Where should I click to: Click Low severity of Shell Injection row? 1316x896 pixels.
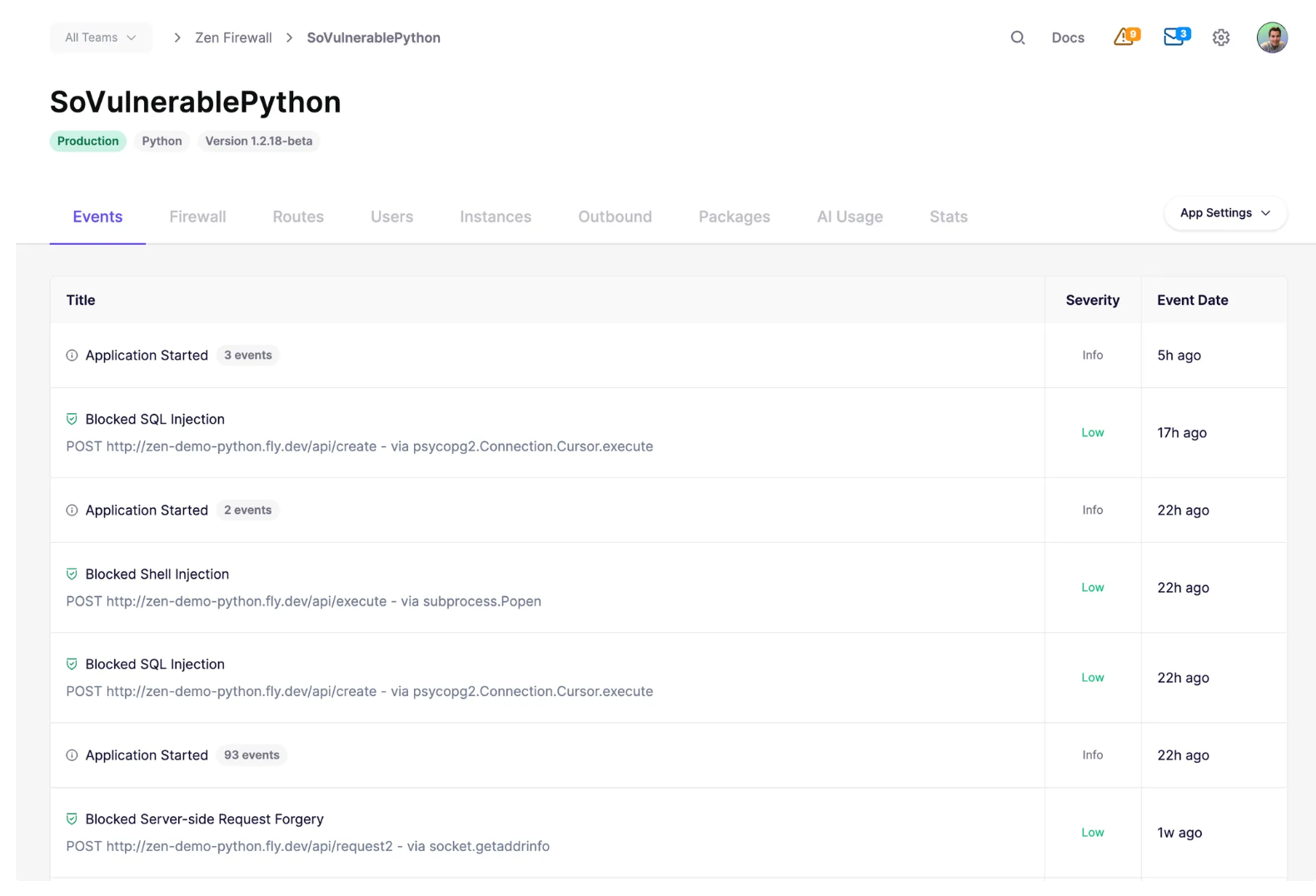(x=1092, y=588)
